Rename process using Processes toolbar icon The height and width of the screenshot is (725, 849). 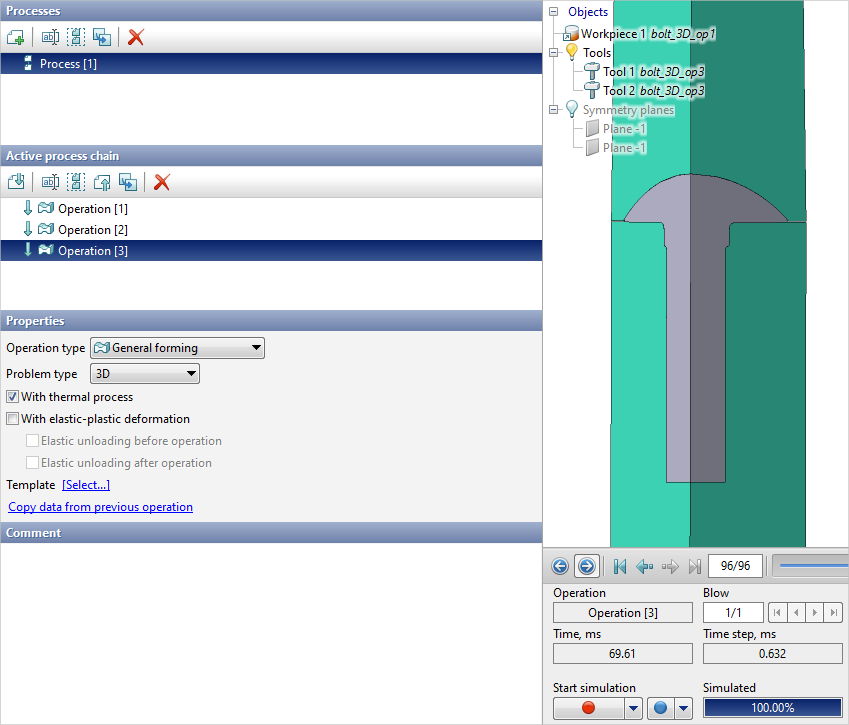point(50,37)
